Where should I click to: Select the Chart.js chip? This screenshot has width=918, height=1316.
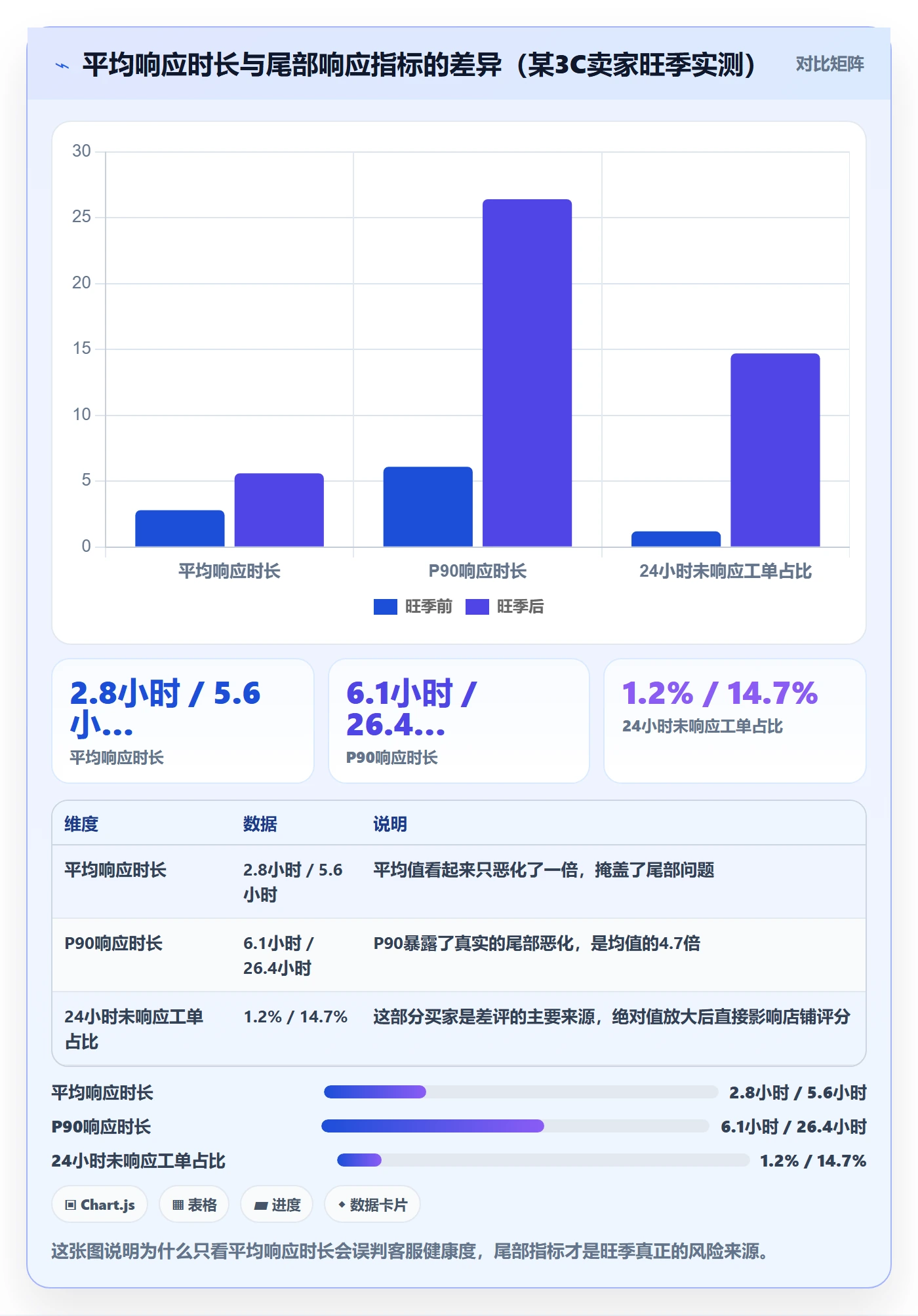click(x=100, y=1205)
